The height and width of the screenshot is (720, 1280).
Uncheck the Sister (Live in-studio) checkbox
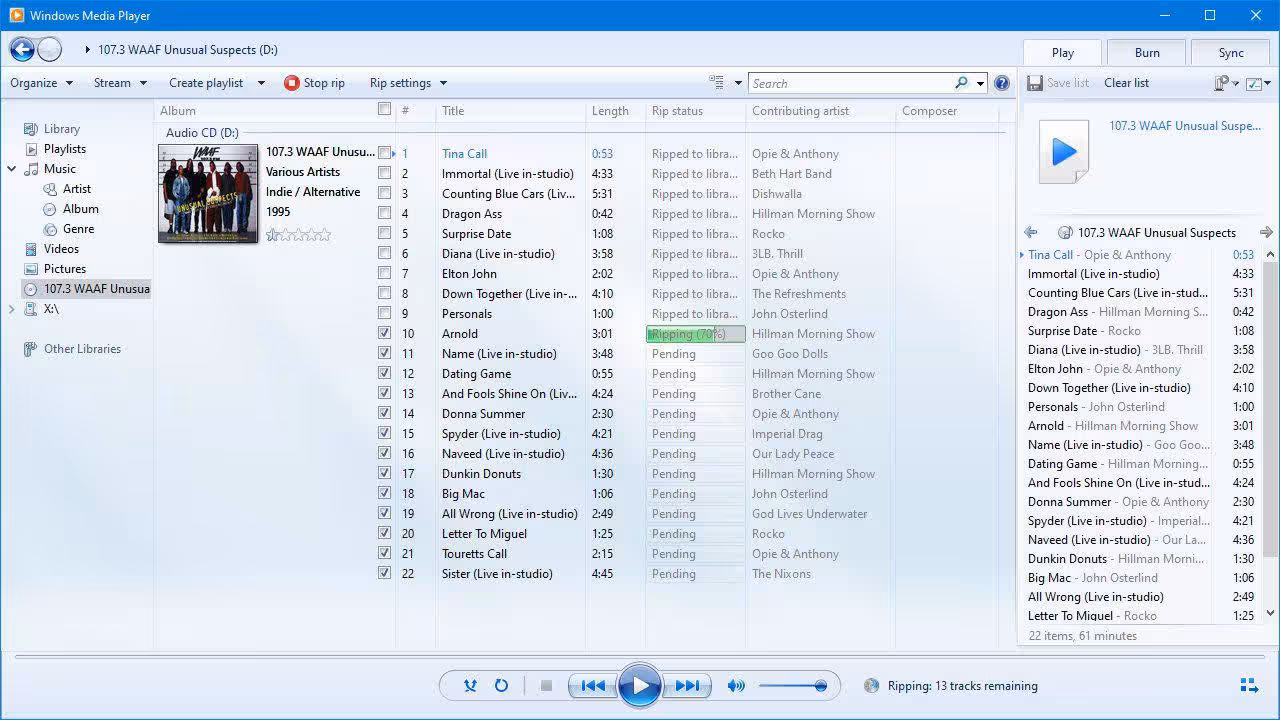tap(384, 573)
